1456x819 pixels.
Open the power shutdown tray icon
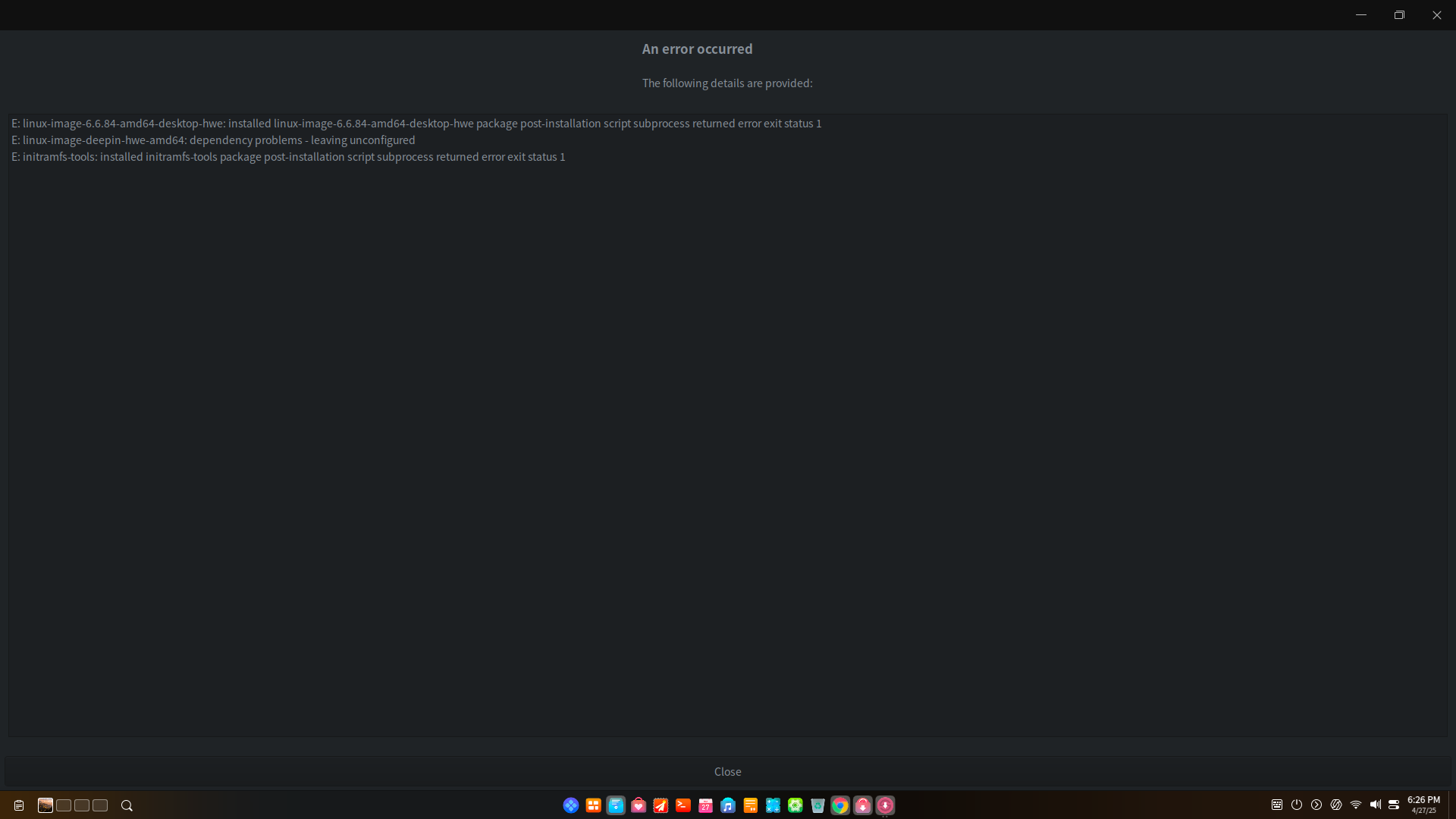pyautogui.click(x=1297, y=805)
